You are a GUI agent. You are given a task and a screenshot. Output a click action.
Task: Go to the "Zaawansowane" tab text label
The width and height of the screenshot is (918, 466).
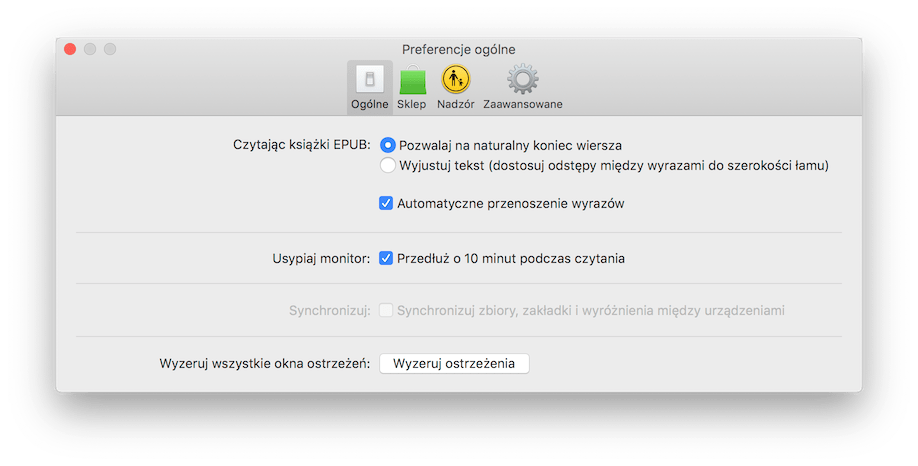coord(522,104)
